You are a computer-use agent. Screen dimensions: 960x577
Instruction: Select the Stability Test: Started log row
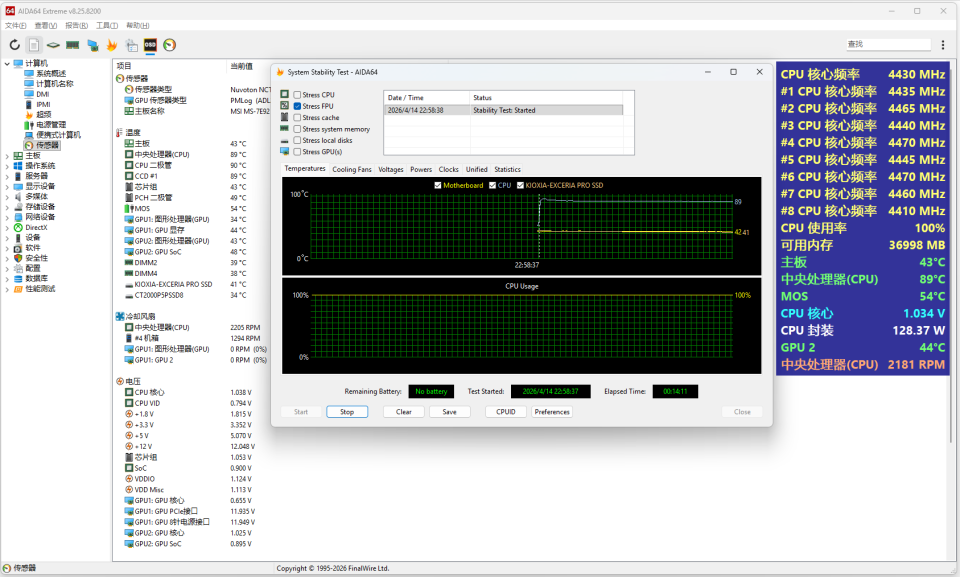[x=503, y=110]
